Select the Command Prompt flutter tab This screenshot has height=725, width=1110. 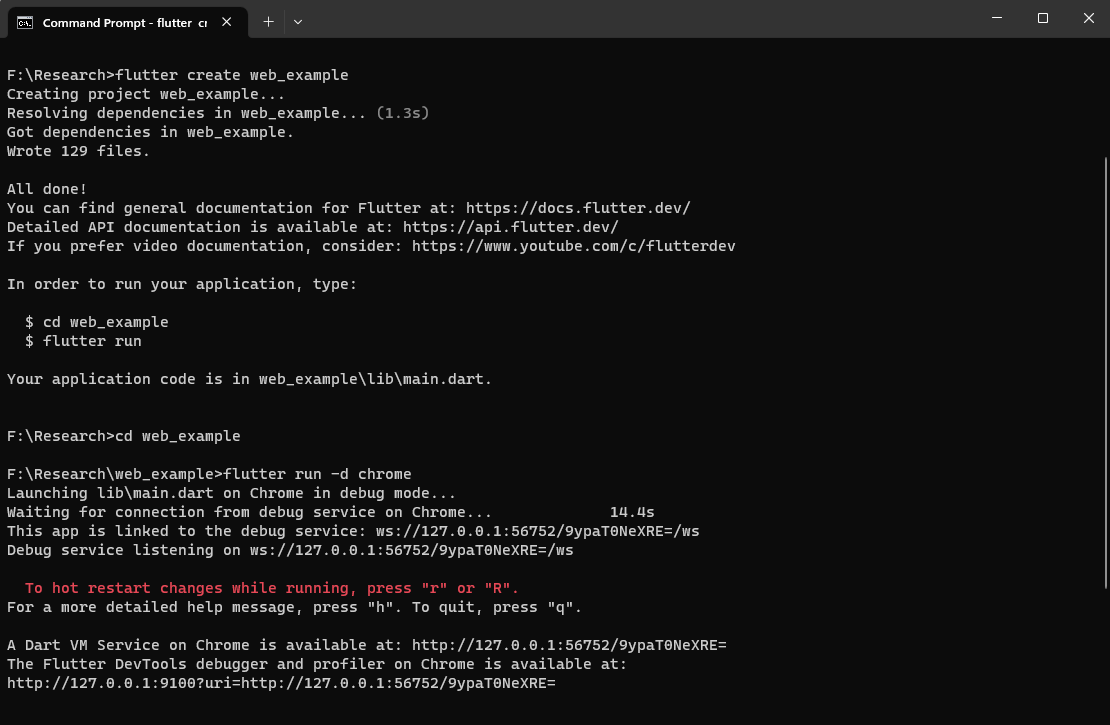(117, 22)
